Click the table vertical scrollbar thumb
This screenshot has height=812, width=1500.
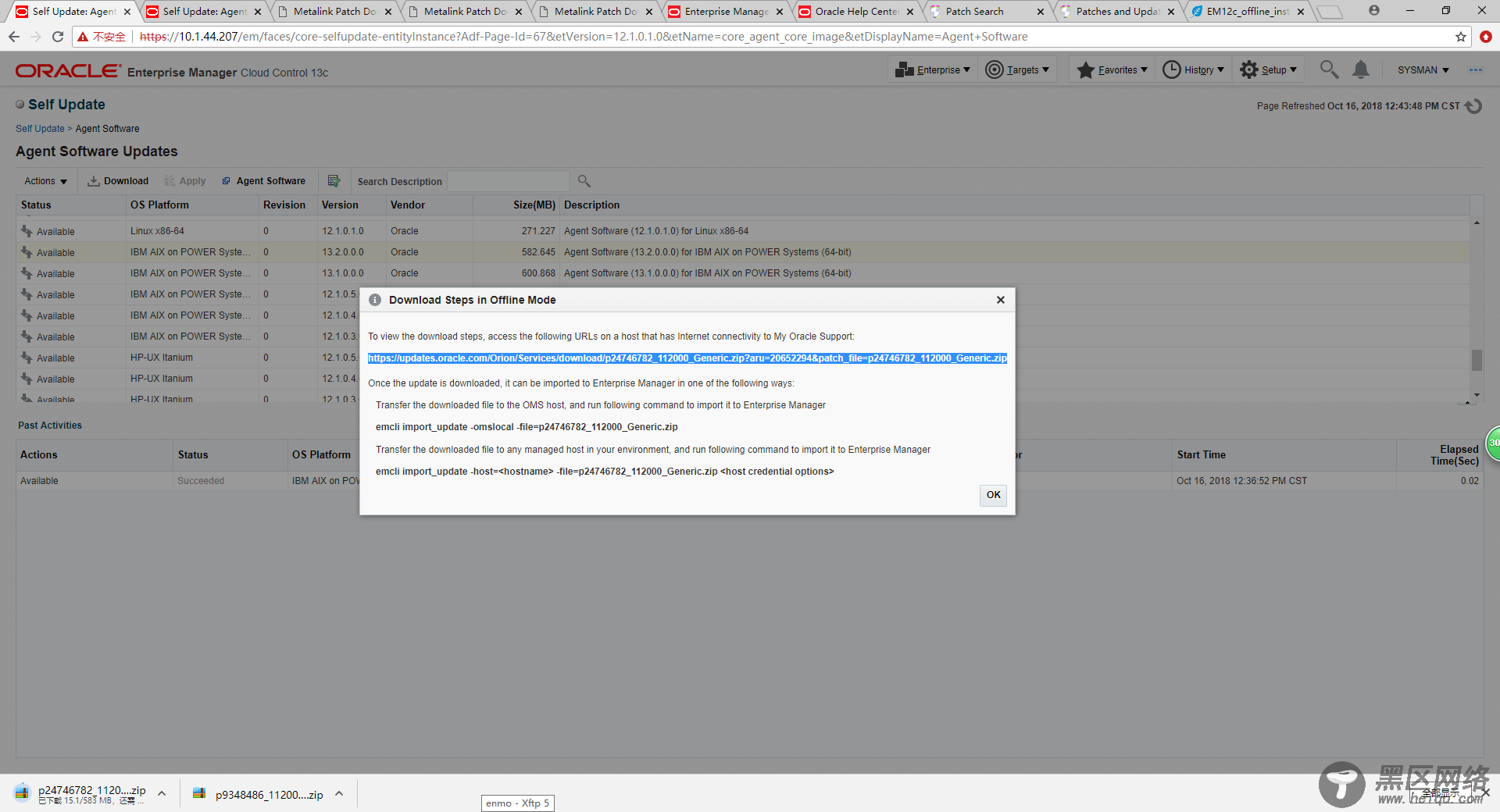click(1477, 360)
